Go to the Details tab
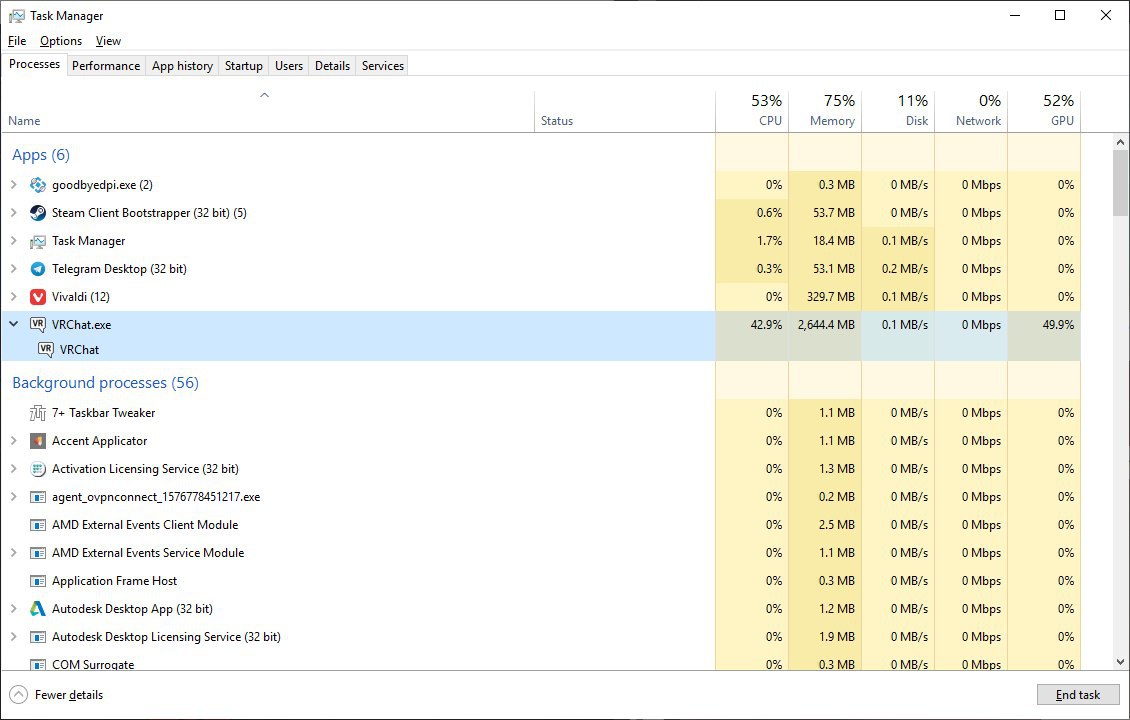Screen dimensions: 1130x720 [x=332, y=66]
